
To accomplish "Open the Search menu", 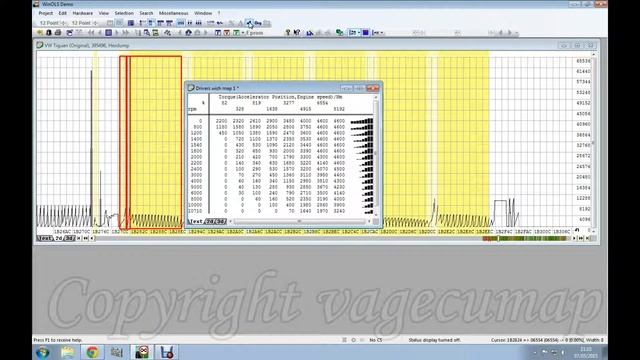I will 146,13.
